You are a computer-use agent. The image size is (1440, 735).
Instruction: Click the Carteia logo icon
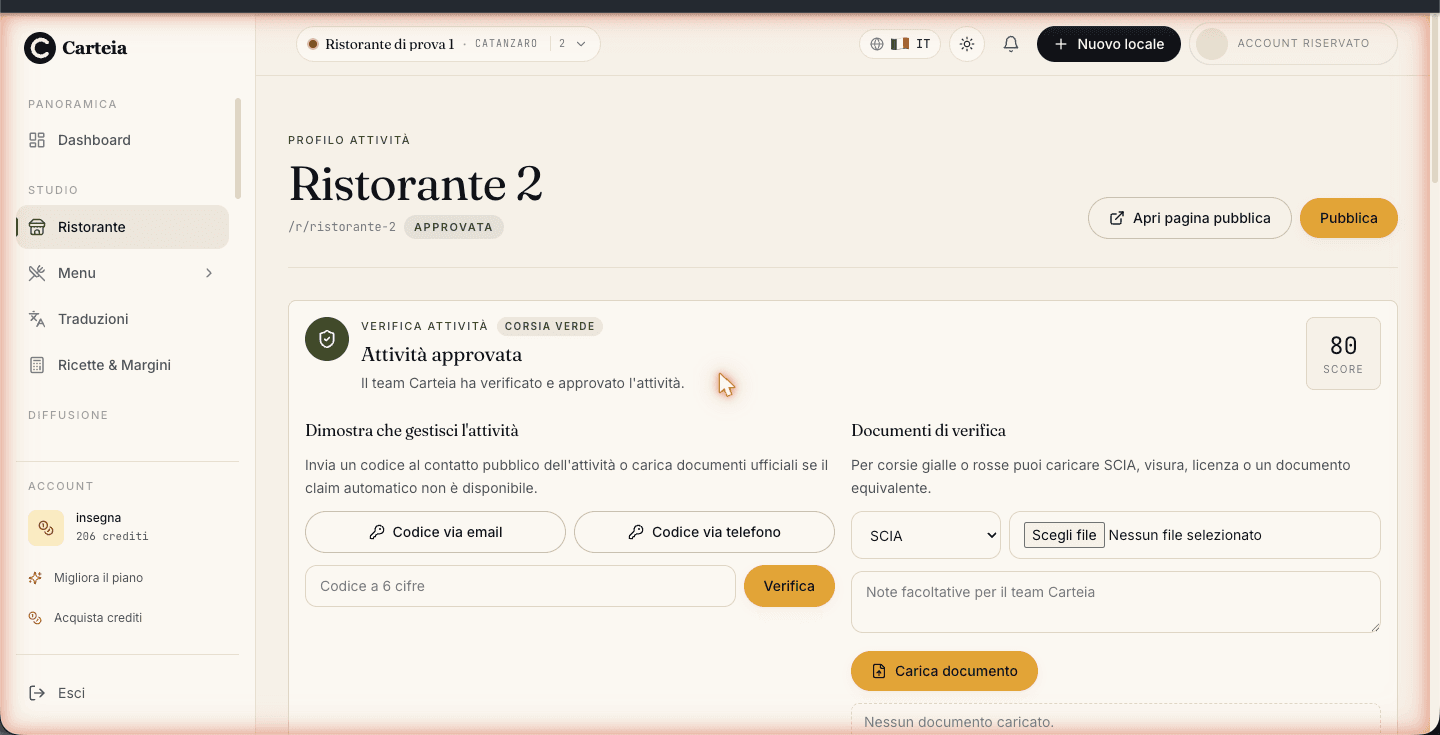40,48
